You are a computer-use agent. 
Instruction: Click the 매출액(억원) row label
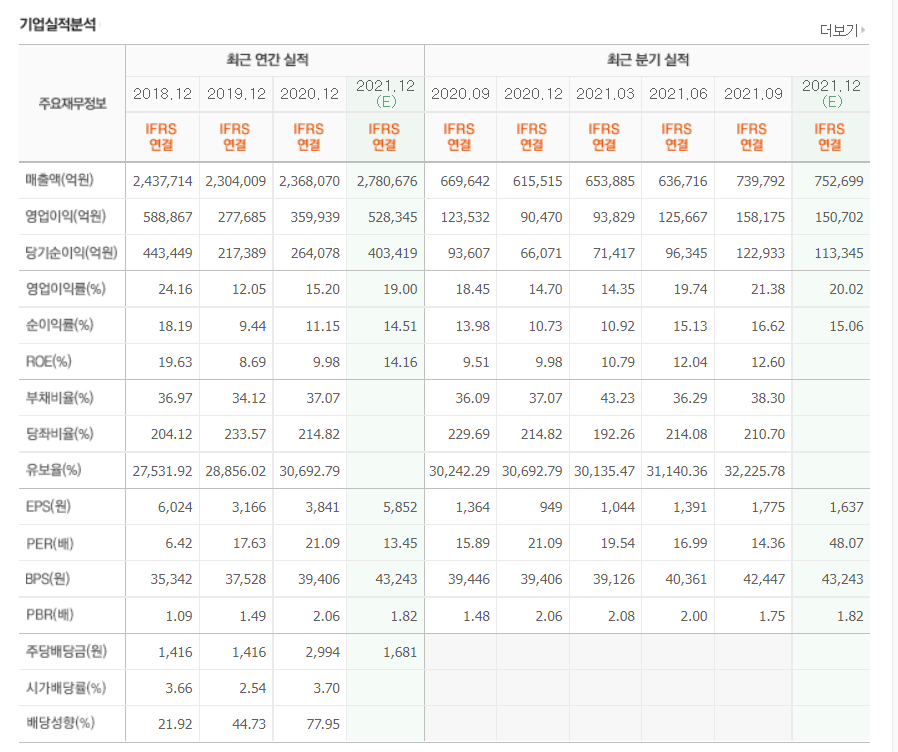click(60, 180)
